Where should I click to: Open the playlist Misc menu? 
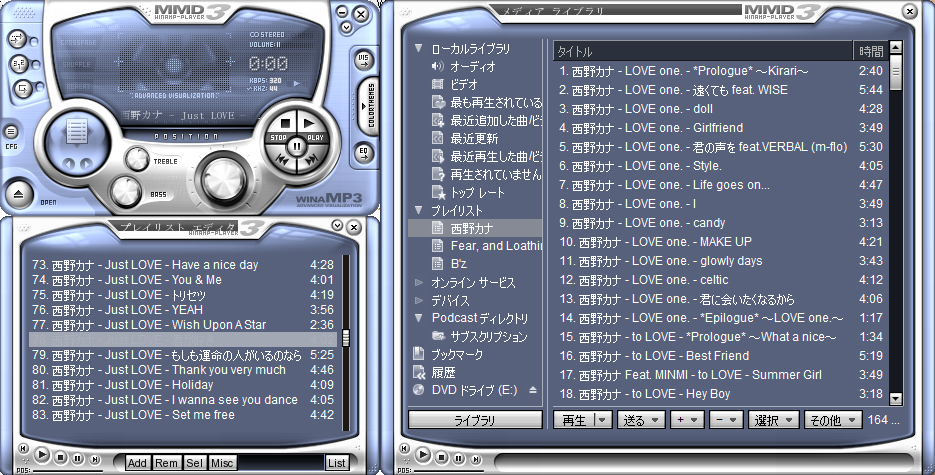point(222,462)
